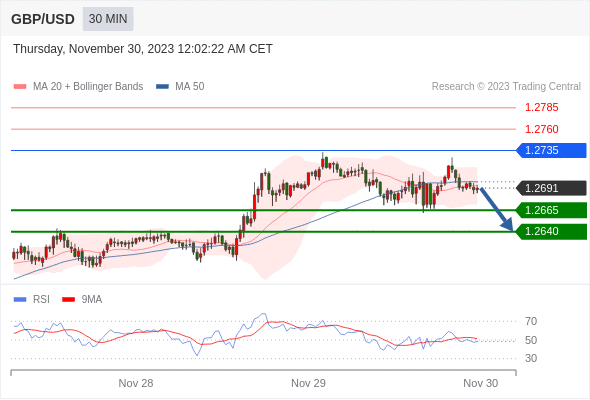Click the 9MA legend label
Viewport: 590px width, 400px height.
[92, 300]
